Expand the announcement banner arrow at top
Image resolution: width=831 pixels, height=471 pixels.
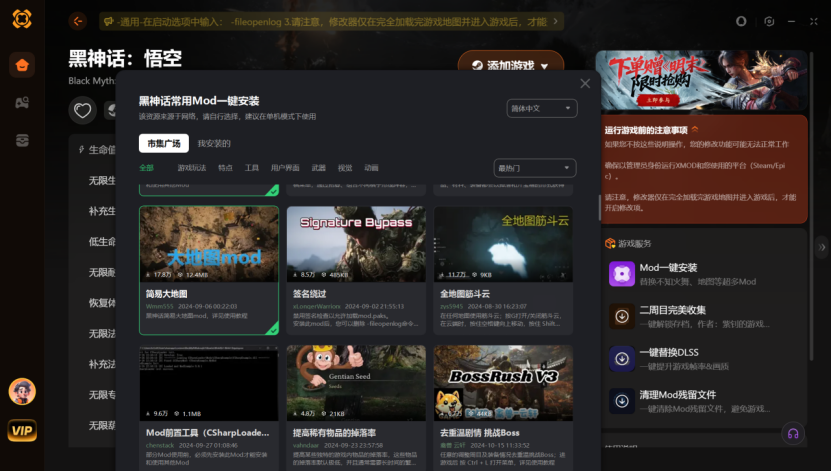[x=555, y=21]
